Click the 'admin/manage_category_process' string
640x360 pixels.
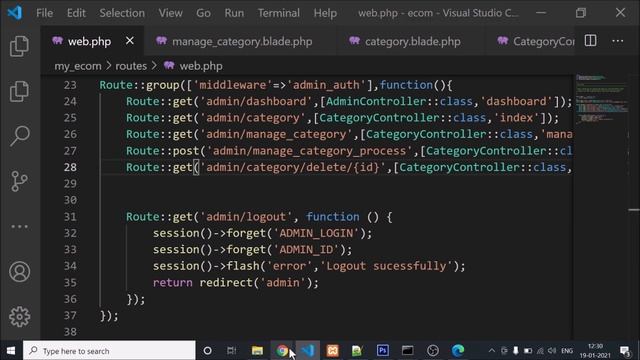(309, 151)
